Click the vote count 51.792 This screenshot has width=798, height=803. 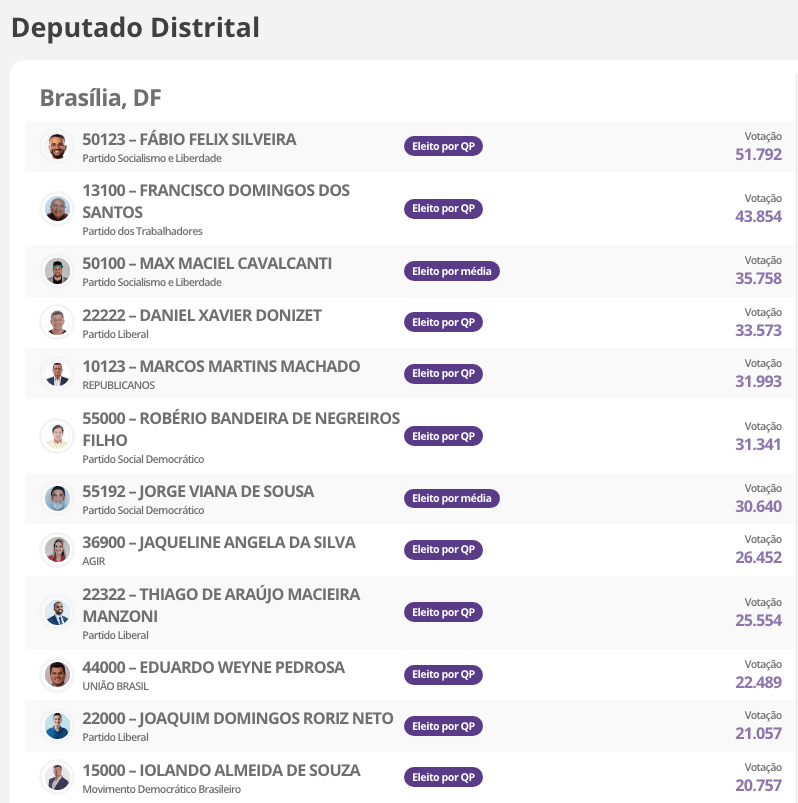758,154
